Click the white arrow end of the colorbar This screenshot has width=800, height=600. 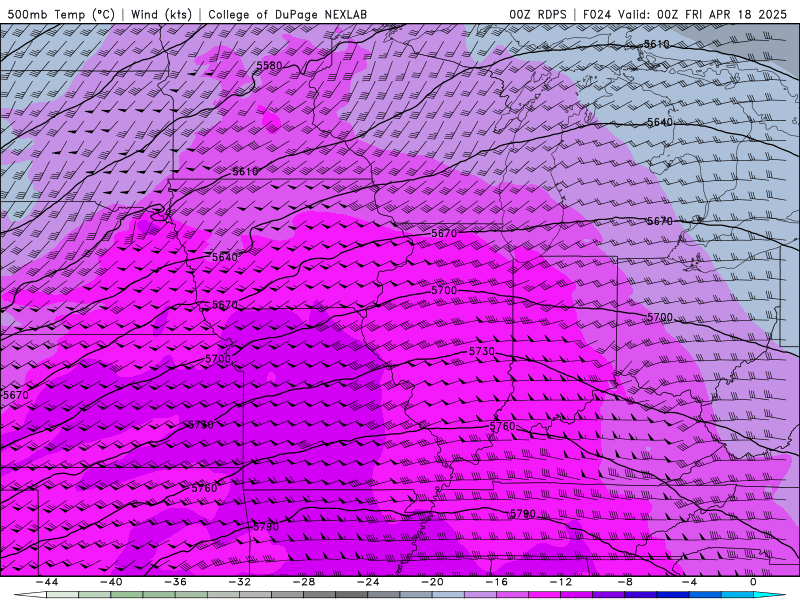coord(30,595)
